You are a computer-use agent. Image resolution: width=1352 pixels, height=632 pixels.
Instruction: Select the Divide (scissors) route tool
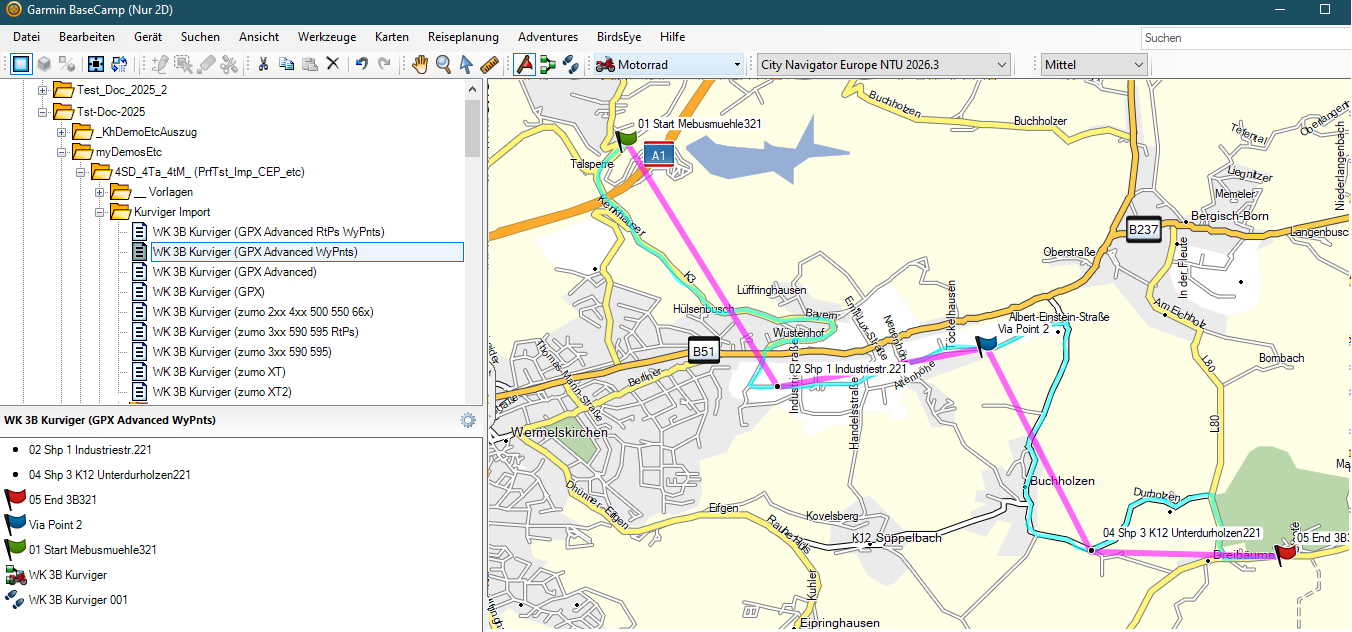pyautogui.click(x=230, y=64)
